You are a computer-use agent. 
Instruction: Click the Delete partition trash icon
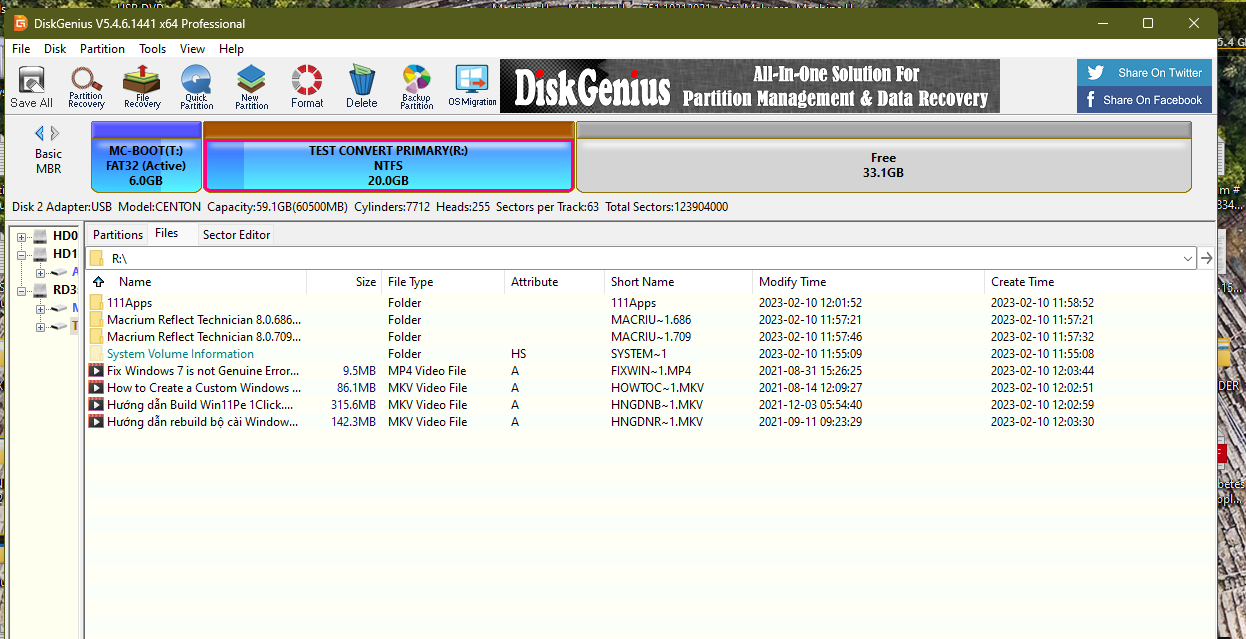[x=362, y=87]
